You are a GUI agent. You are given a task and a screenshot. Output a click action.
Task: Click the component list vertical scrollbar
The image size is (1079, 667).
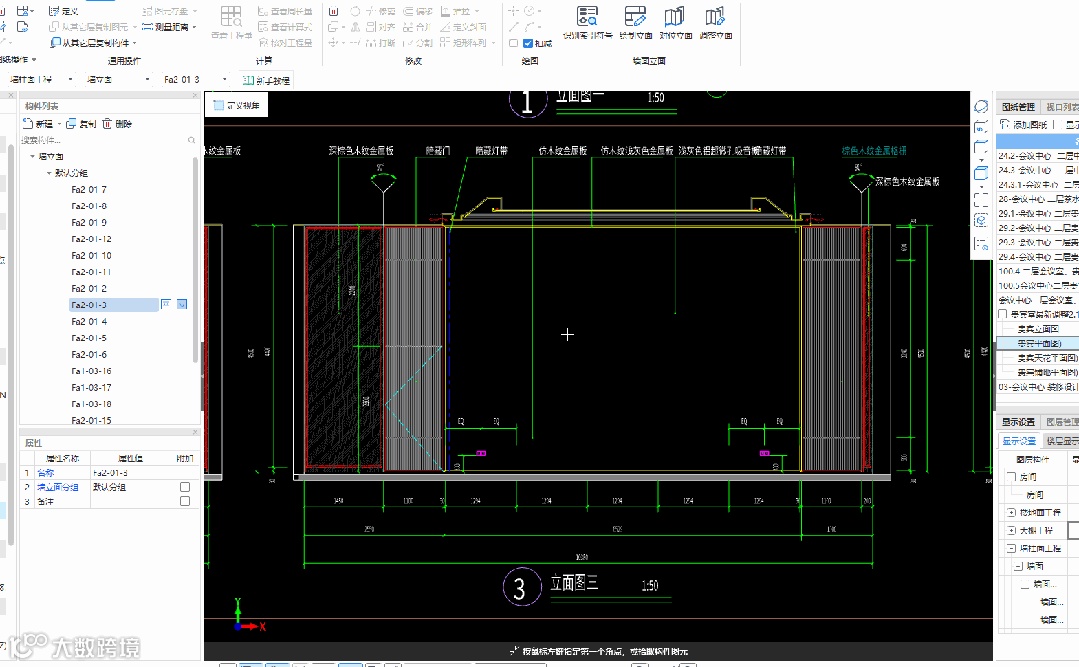(195, 258)
